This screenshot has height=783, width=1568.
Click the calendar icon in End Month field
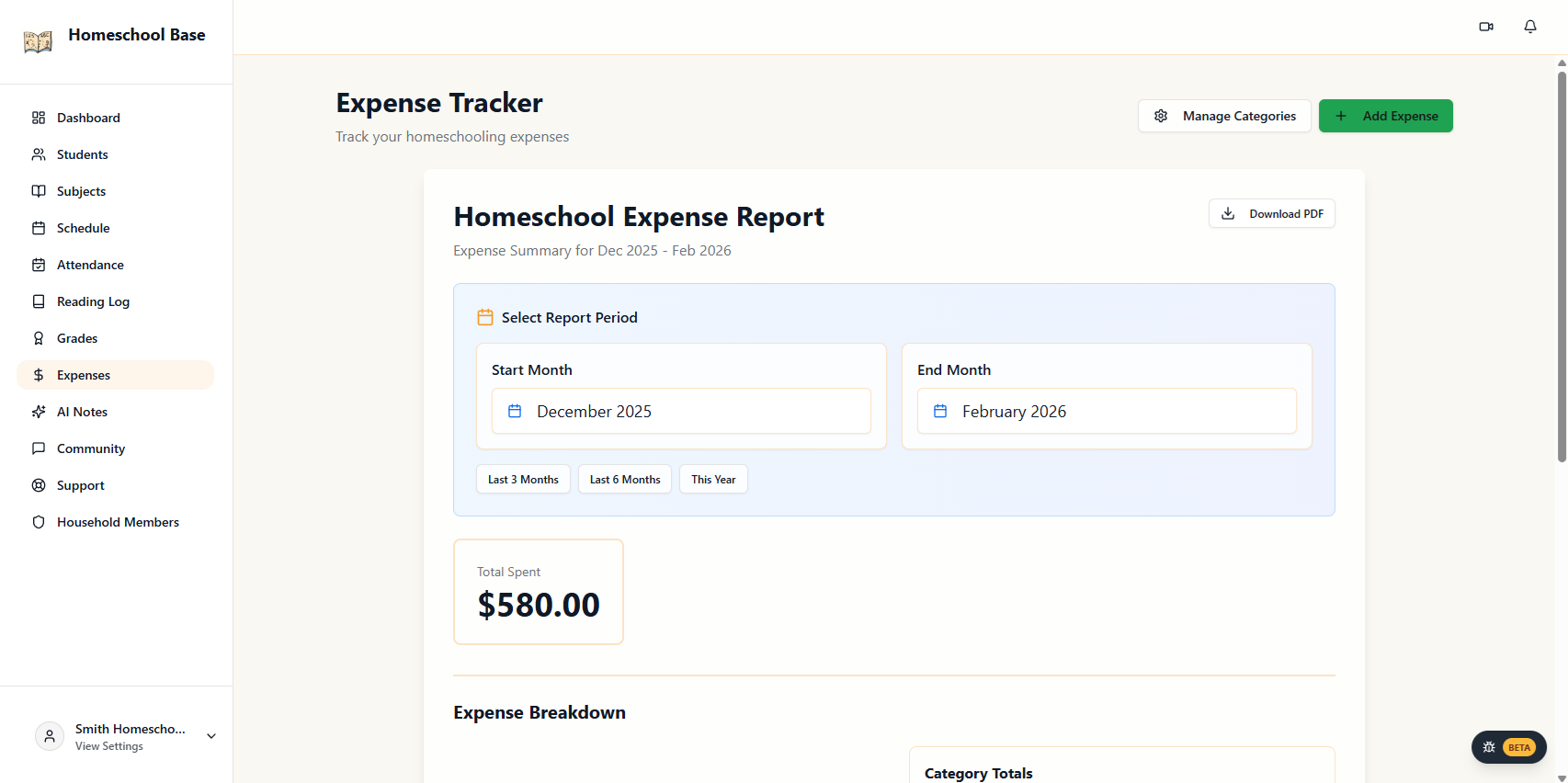tap(940, 411)
